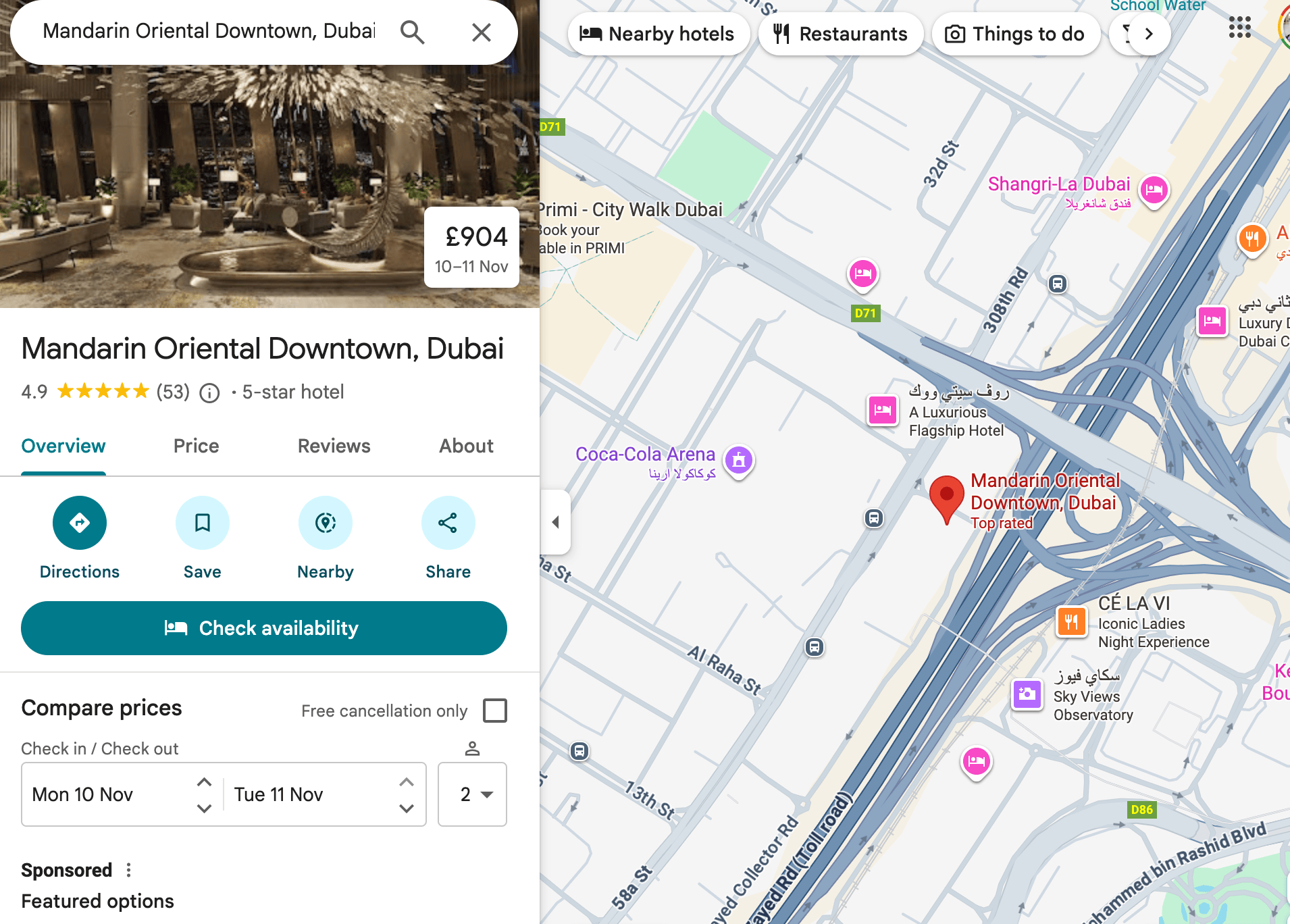Screen dimensions: 1290x924
Task: Click bus stop icon near 13th St
Action: coord(579,751)
